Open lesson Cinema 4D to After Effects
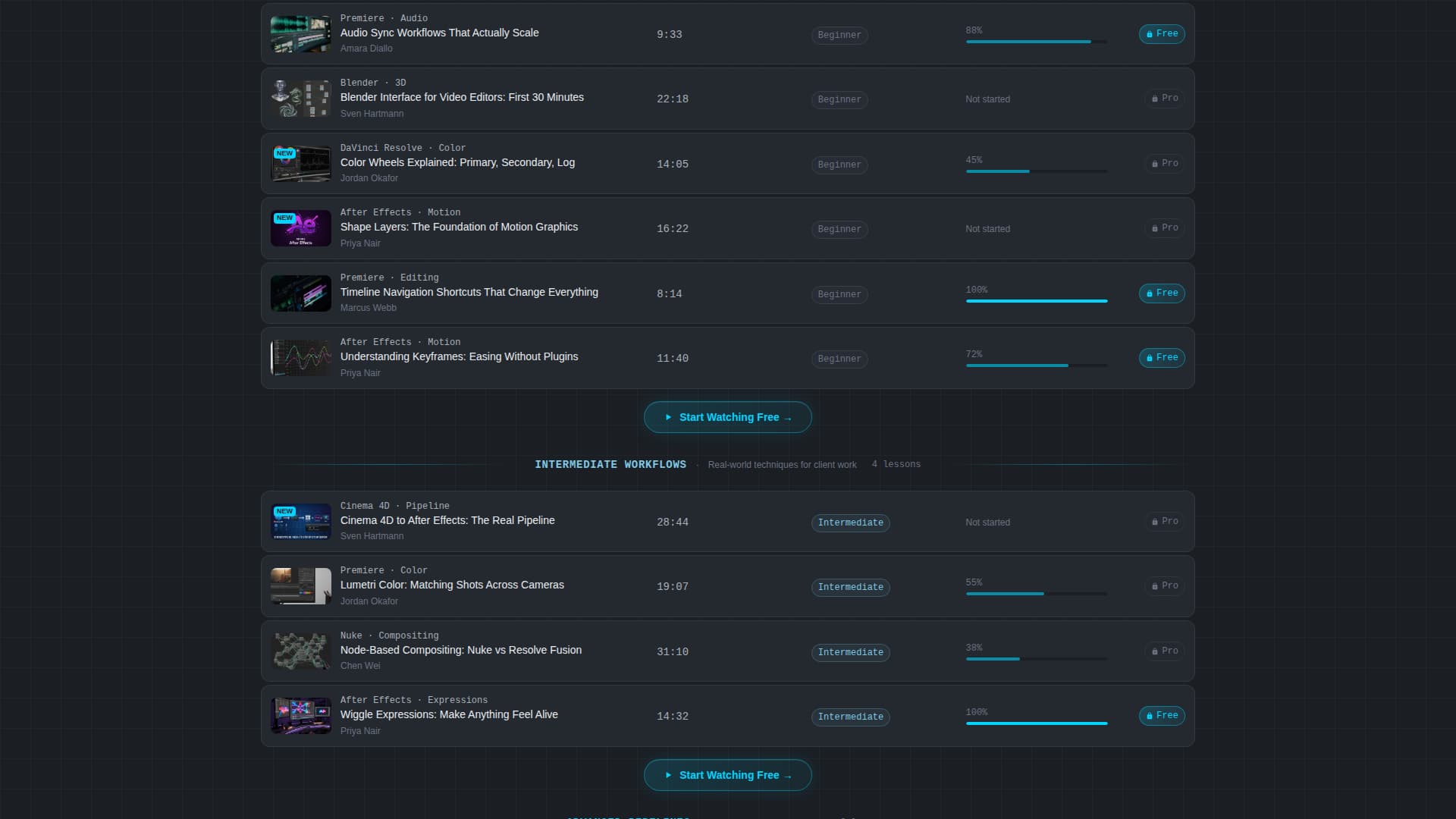1456x819 pixels. pyautogui.click(x=447, y=521)
